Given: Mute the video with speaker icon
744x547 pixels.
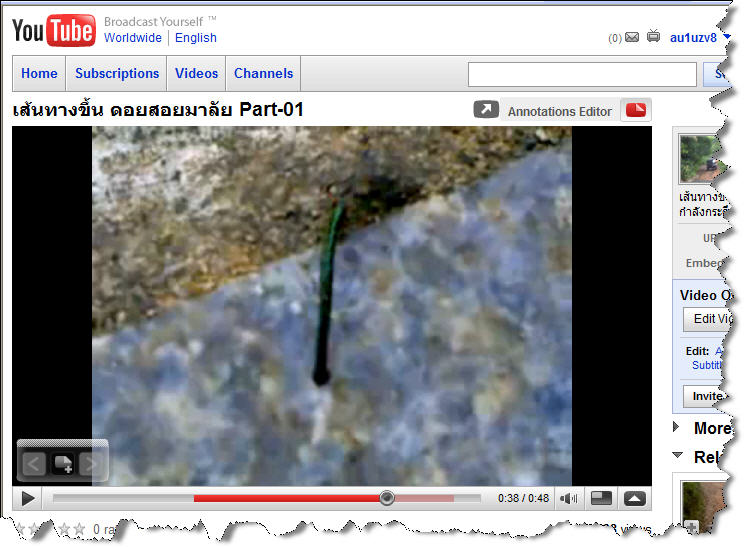Looking at the screenshot, I should click(x=568, y=498).
